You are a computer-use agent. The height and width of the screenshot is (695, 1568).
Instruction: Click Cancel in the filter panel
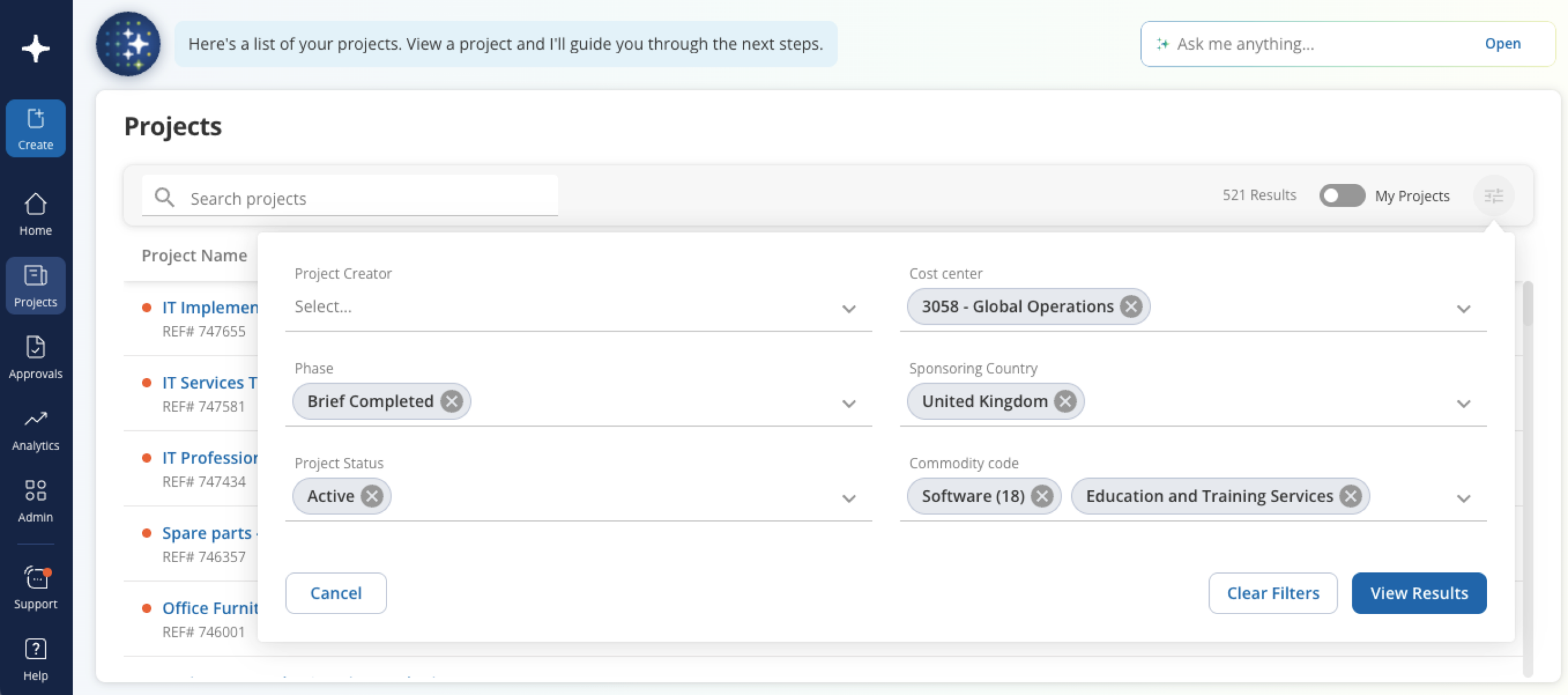pyautogui.click(x=336, y=593)
